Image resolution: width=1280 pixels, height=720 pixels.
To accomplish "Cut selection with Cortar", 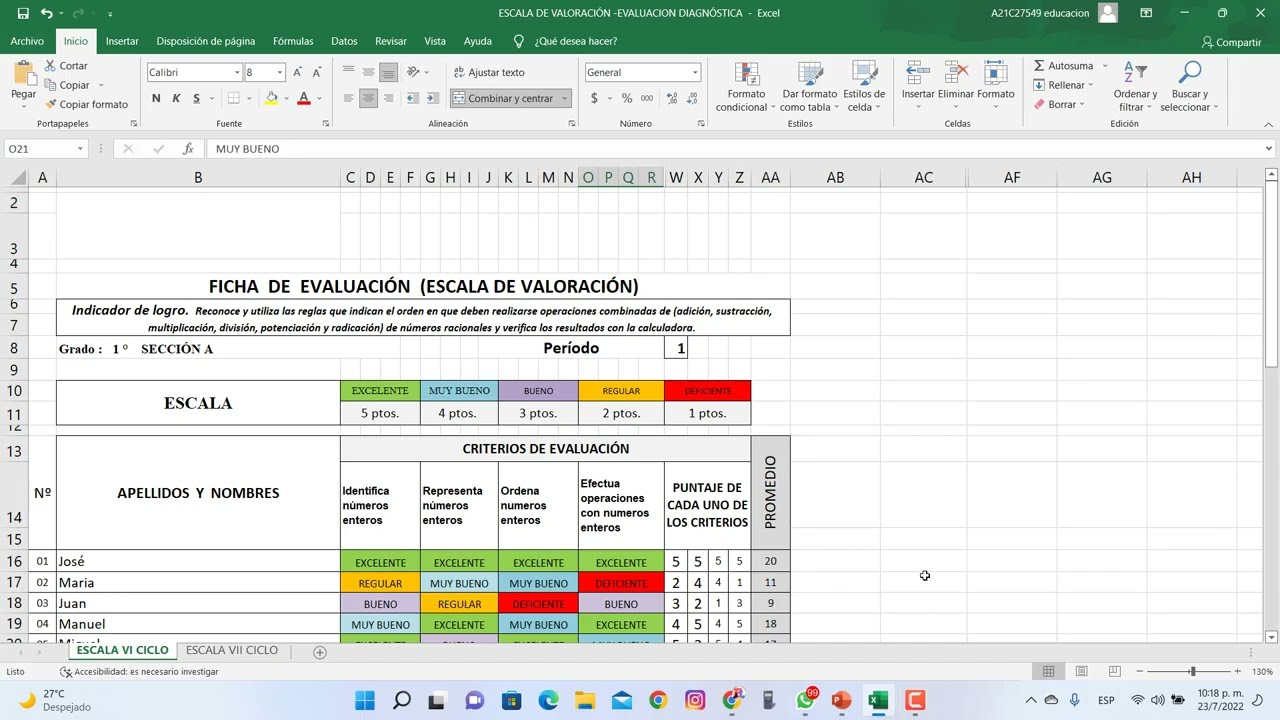I will point(66,66).
